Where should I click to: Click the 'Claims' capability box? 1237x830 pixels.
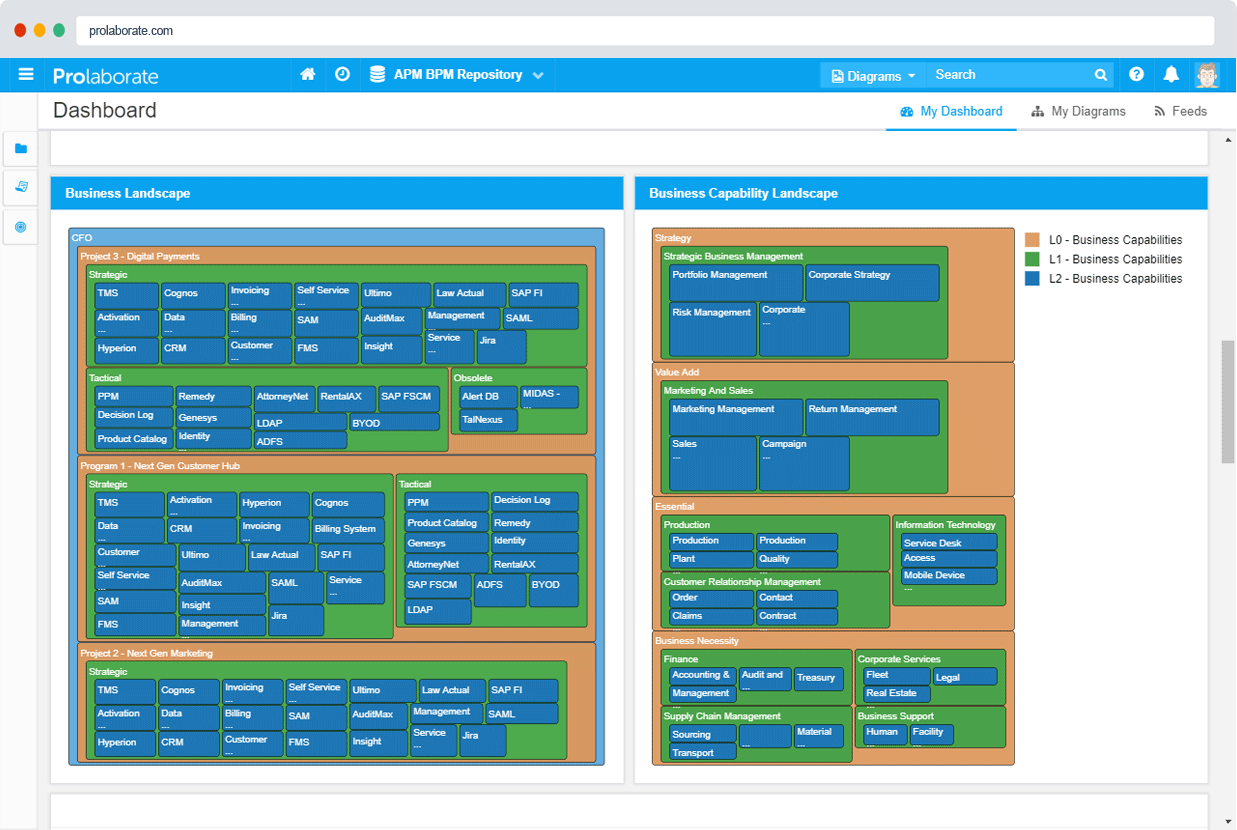tap(711, 616)
